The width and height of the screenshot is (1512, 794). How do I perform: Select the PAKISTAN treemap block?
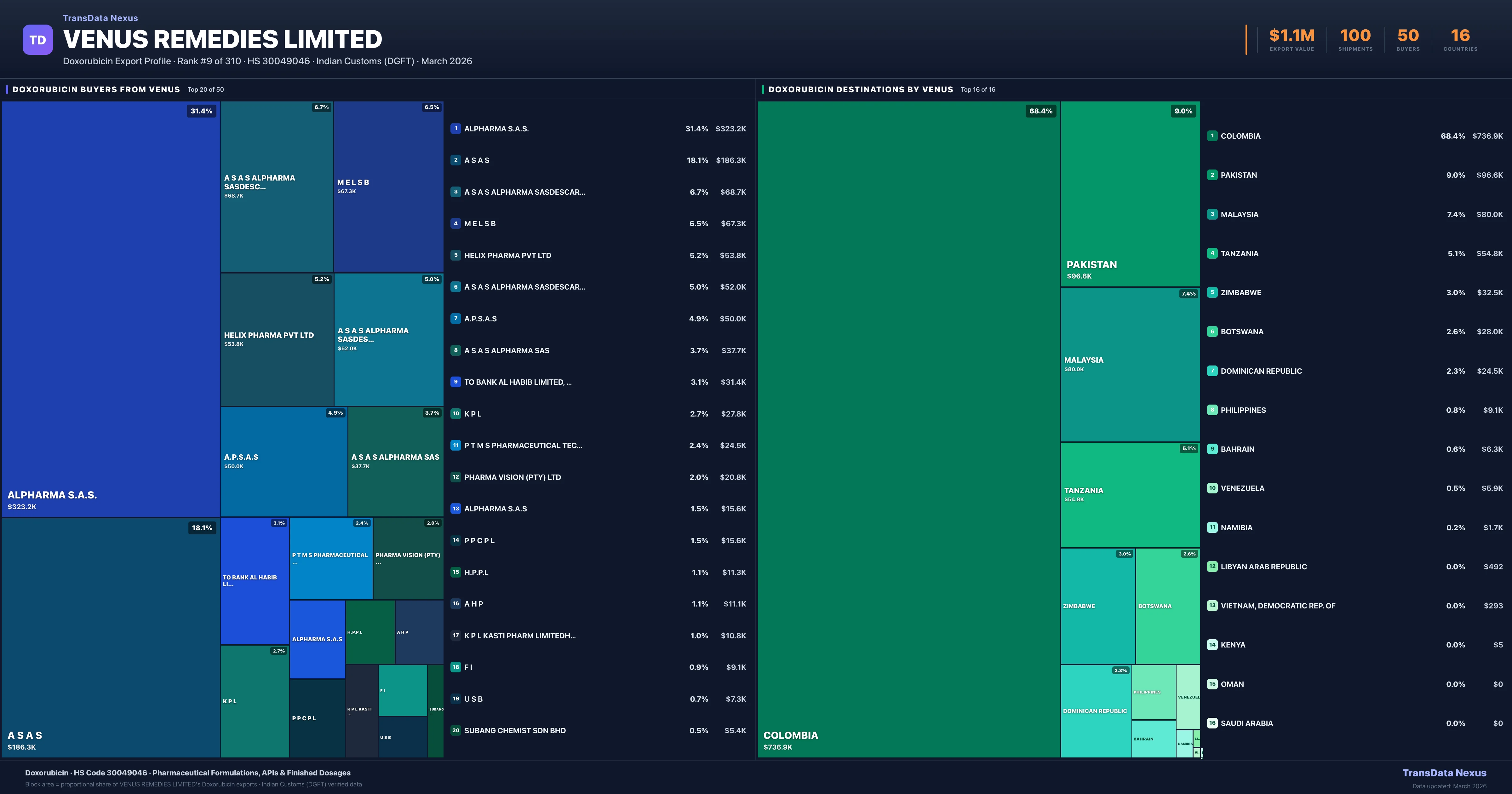tap(1130, 194)
